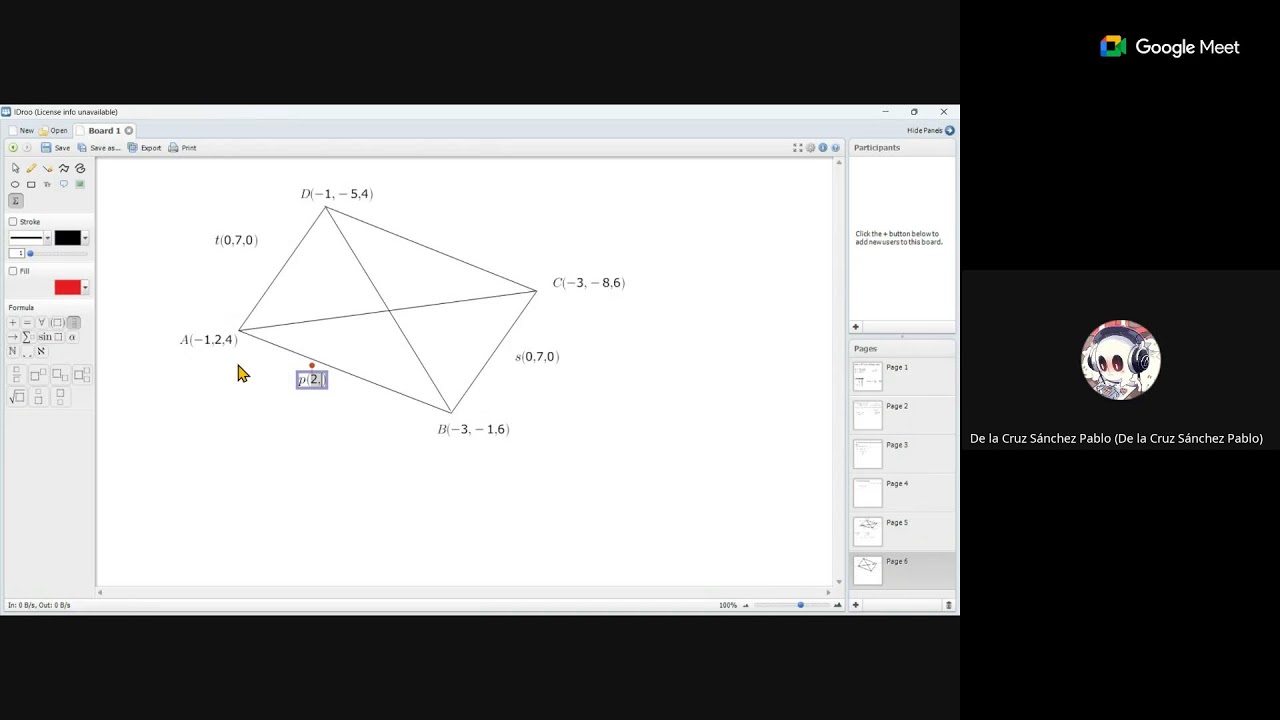
Task: Select the insert image tool
Action: [80, 184]
